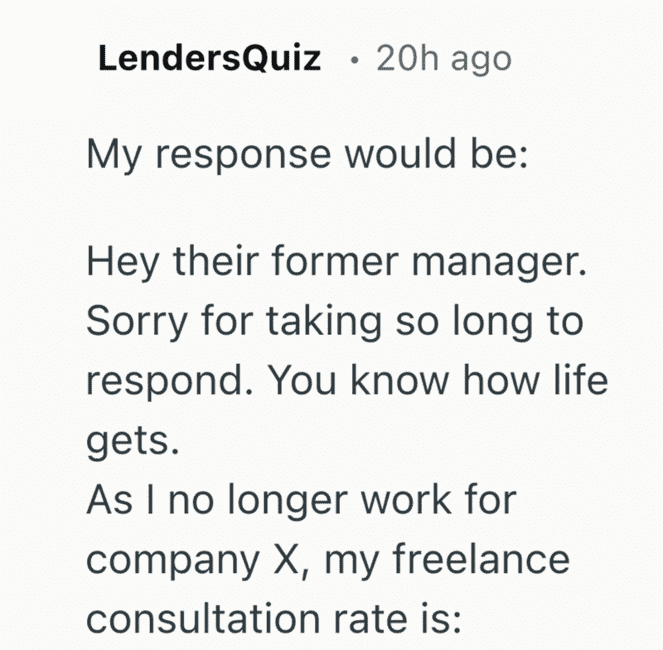The height and width of the screenshot is (650, 663).
Task: Click the "20h ago" comment timestamp
Action: (x=443, y=59)
